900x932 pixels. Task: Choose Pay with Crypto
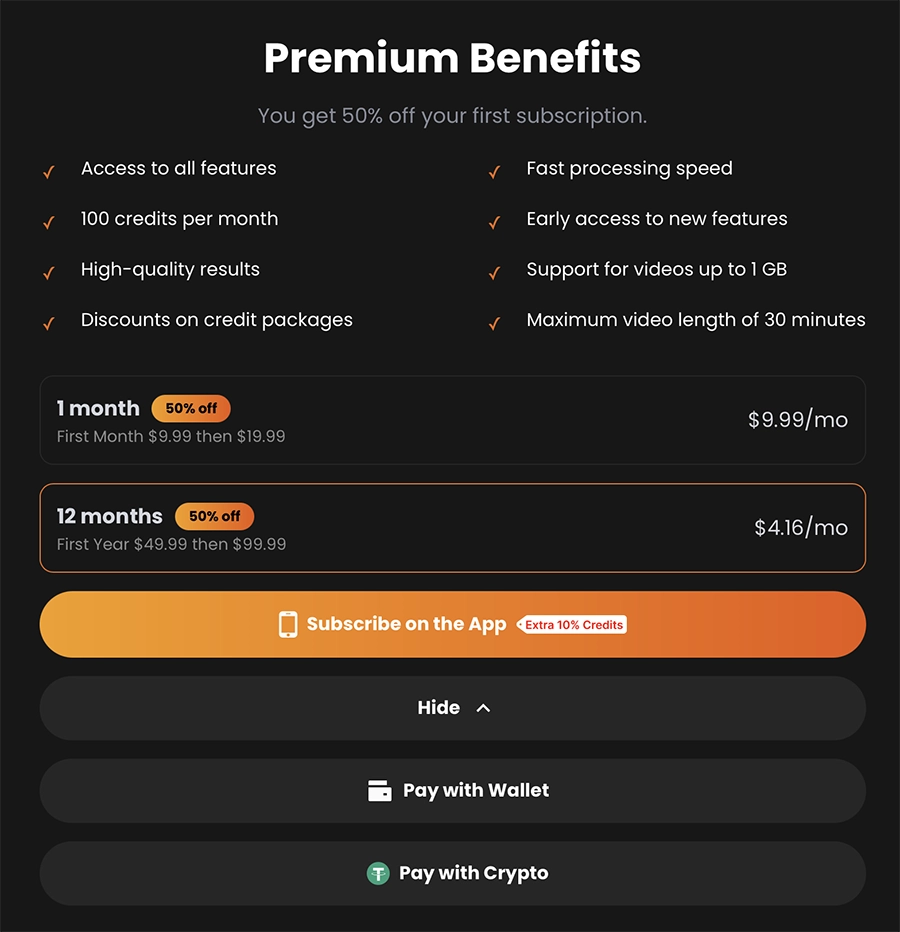coord(472,873)
